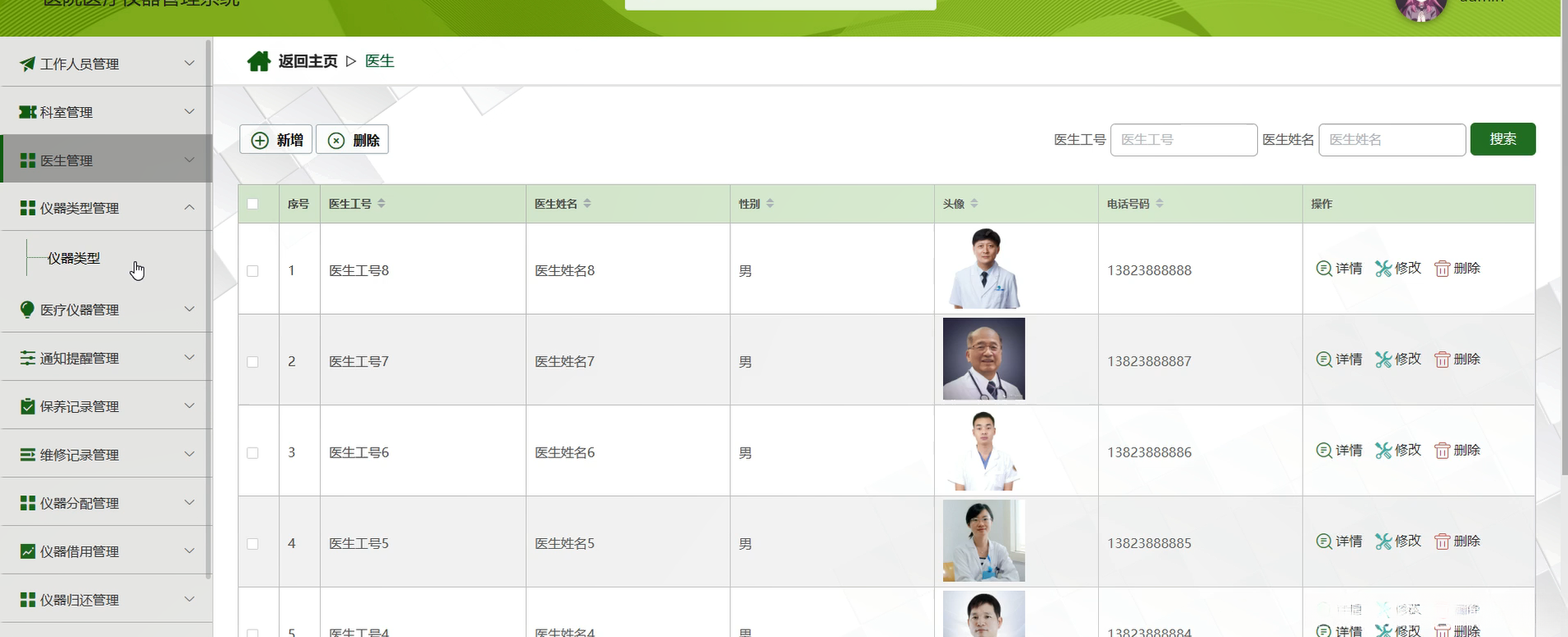The width and height of the screenshot is (1568, 637).
Task: Click the list icon for 维修记录管理
Action: [x=27, y=455]
